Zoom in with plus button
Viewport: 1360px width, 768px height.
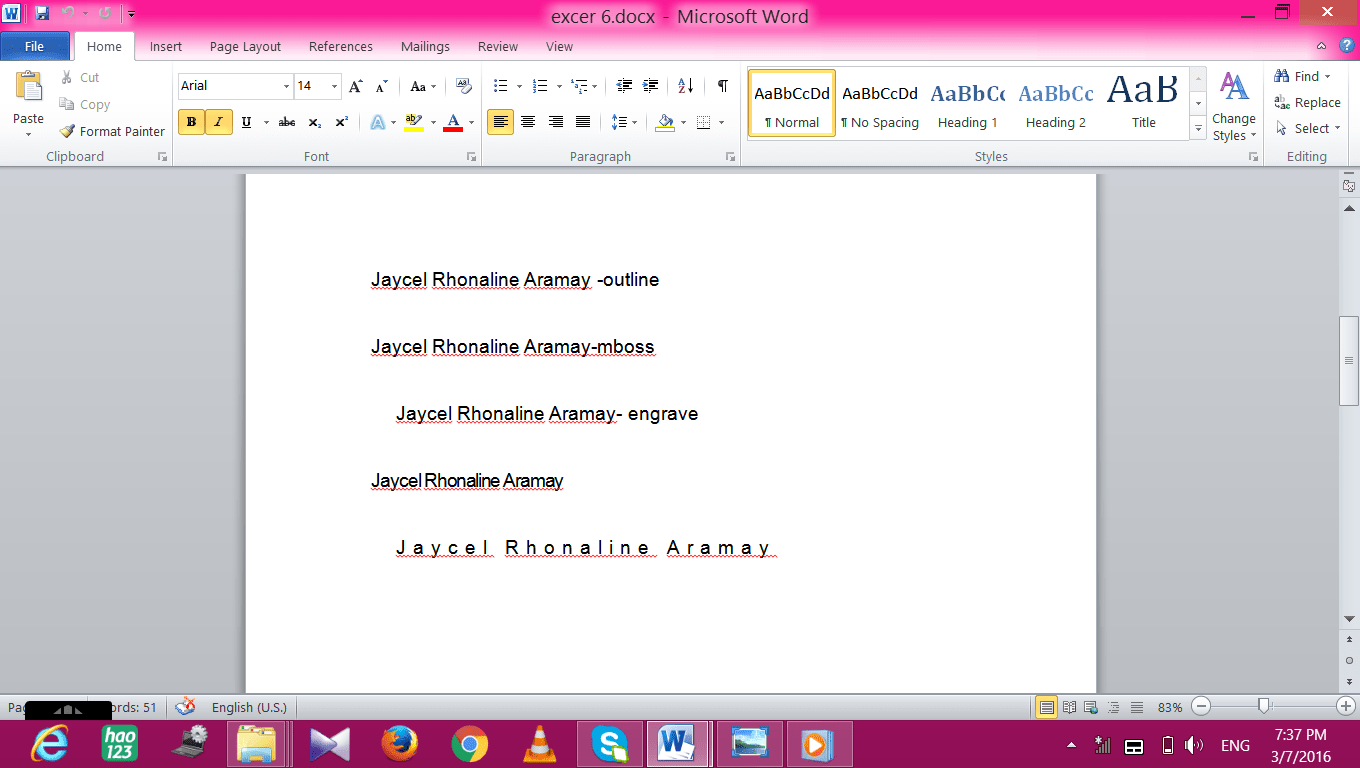1346,707
